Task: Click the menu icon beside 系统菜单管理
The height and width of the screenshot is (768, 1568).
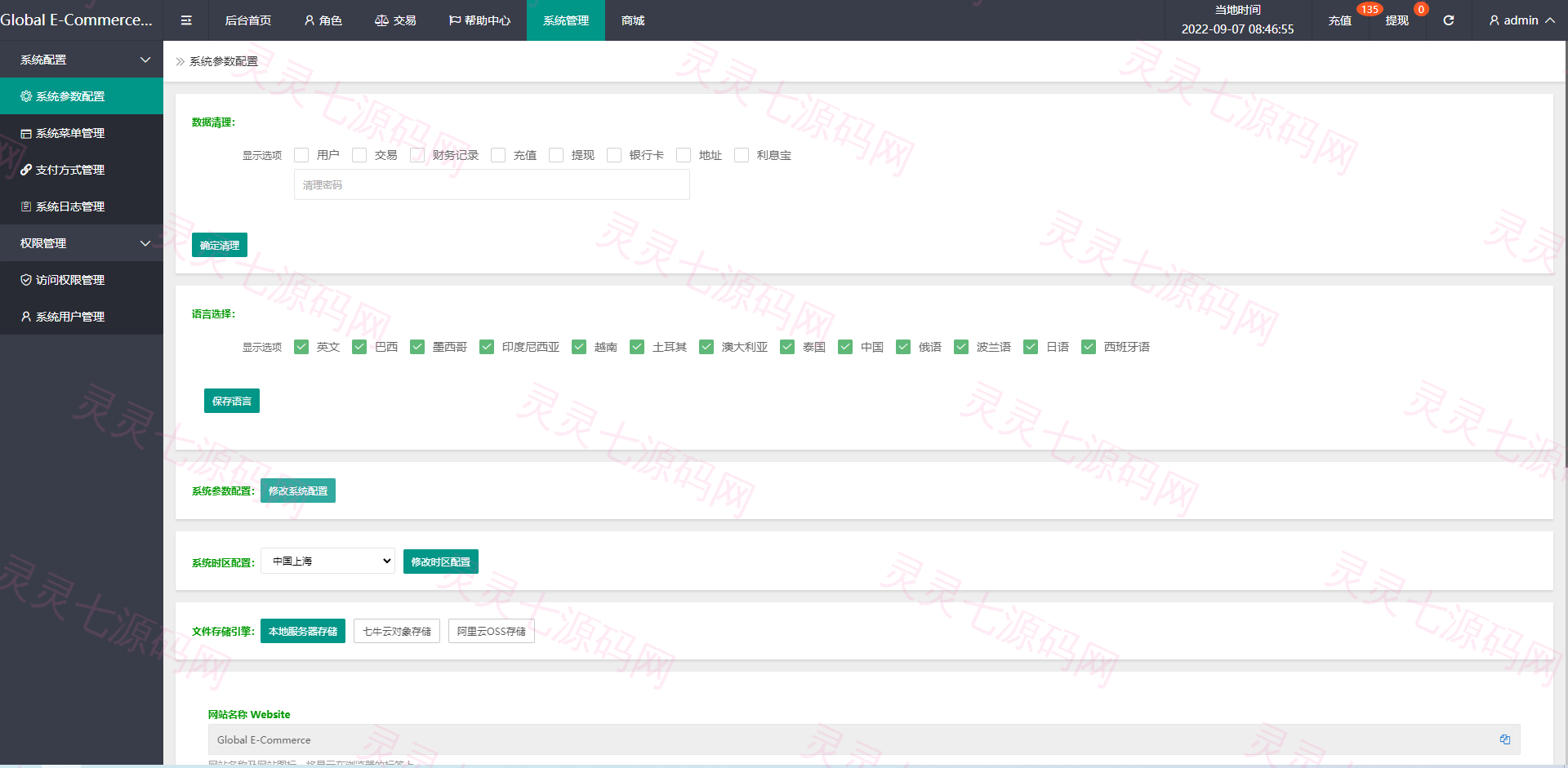Action: point(26,133)
